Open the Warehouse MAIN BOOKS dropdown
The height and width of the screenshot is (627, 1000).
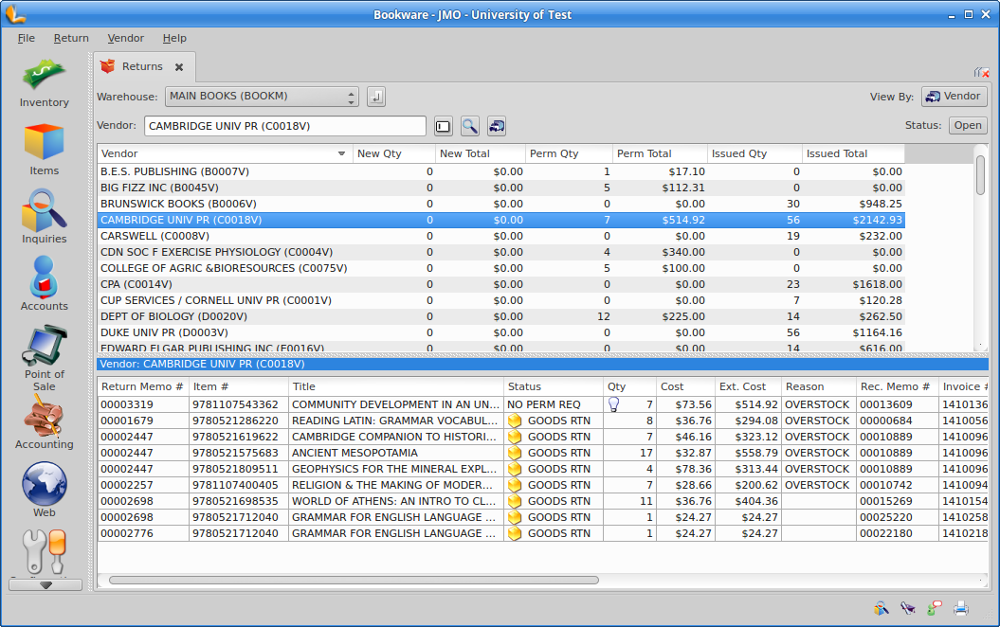(261, 96)
